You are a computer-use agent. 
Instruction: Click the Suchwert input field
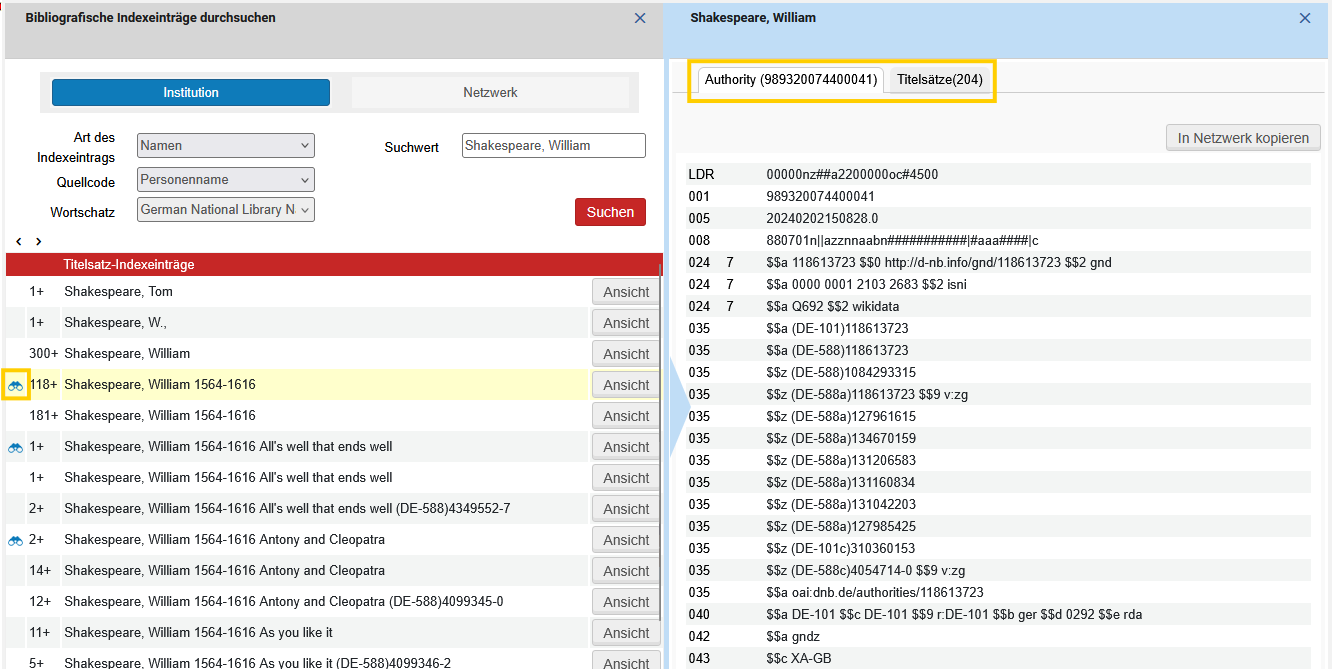pyautogui.click(x=554, y=146)
